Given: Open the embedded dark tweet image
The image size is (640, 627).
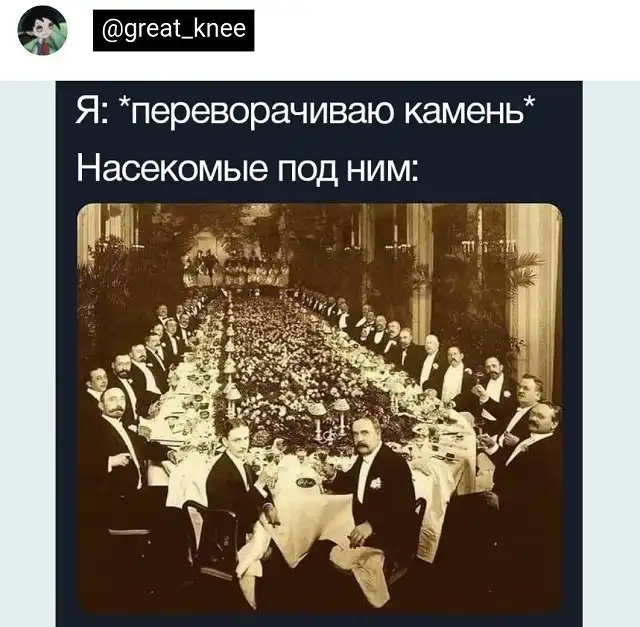Looking at the screenshot, I should [x=319, y=354].
